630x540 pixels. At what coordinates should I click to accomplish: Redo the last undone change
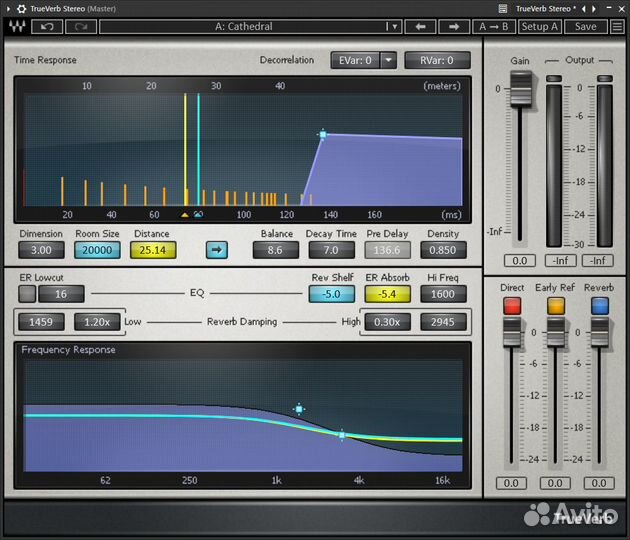click(x=81, y=27)
